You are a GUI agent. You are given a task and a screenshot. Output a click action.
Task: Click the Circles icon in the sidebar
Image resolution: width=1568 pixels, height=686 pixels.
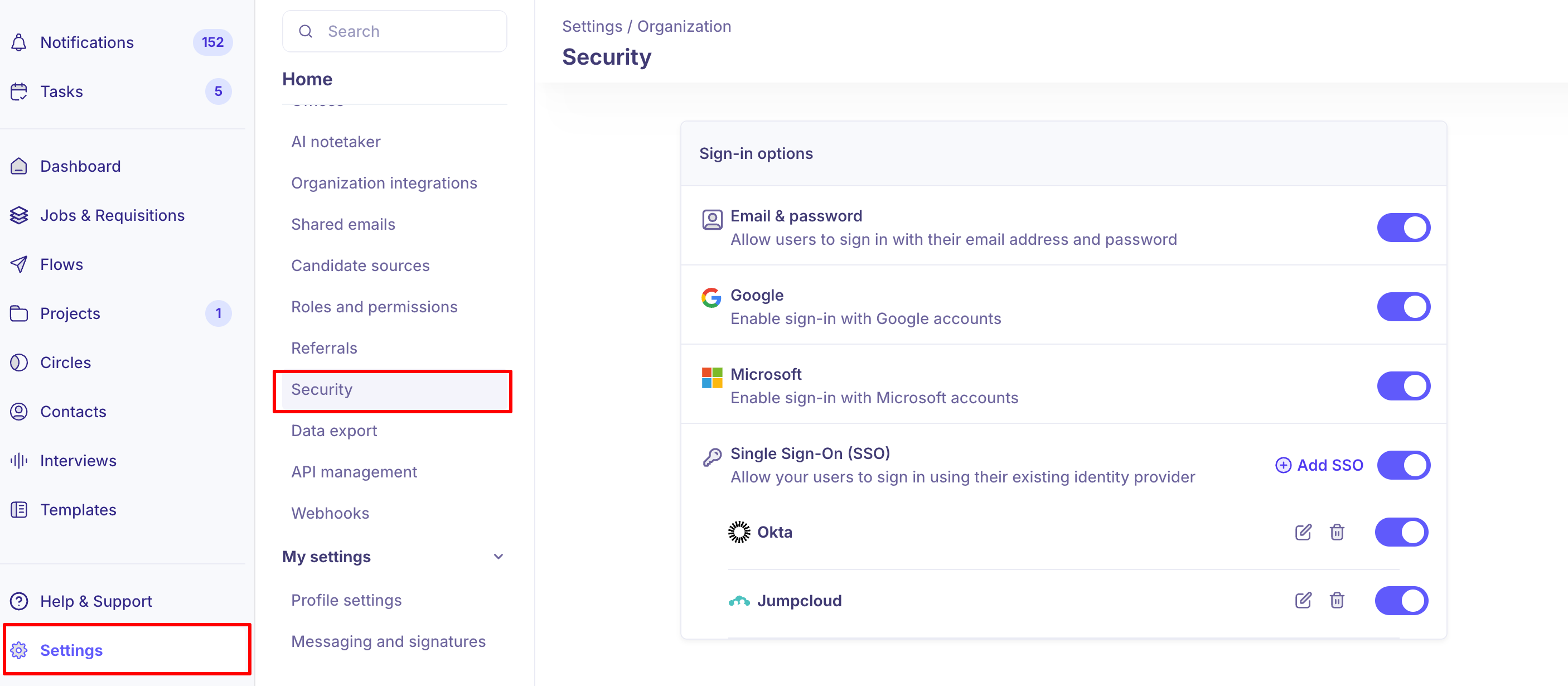click(19, 362)
